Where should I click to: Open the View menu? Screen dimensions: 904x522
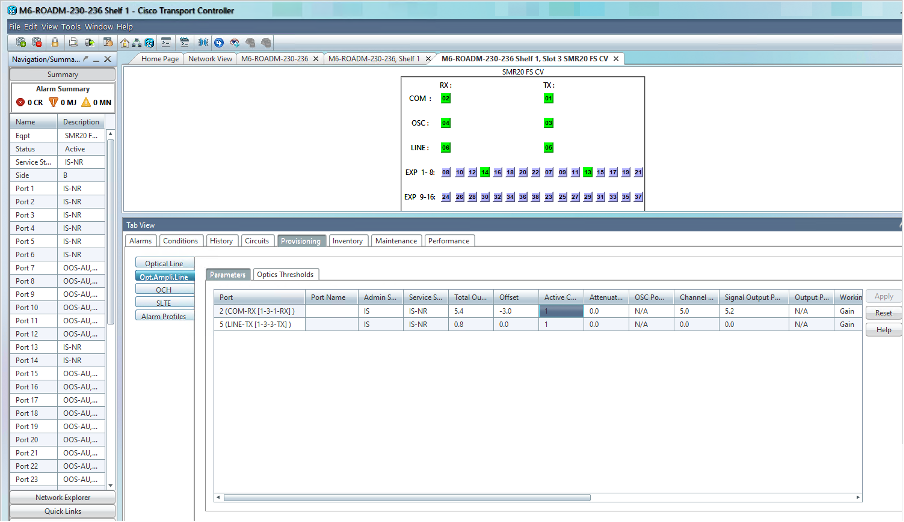pyautogui.click(x=50, y=27)
